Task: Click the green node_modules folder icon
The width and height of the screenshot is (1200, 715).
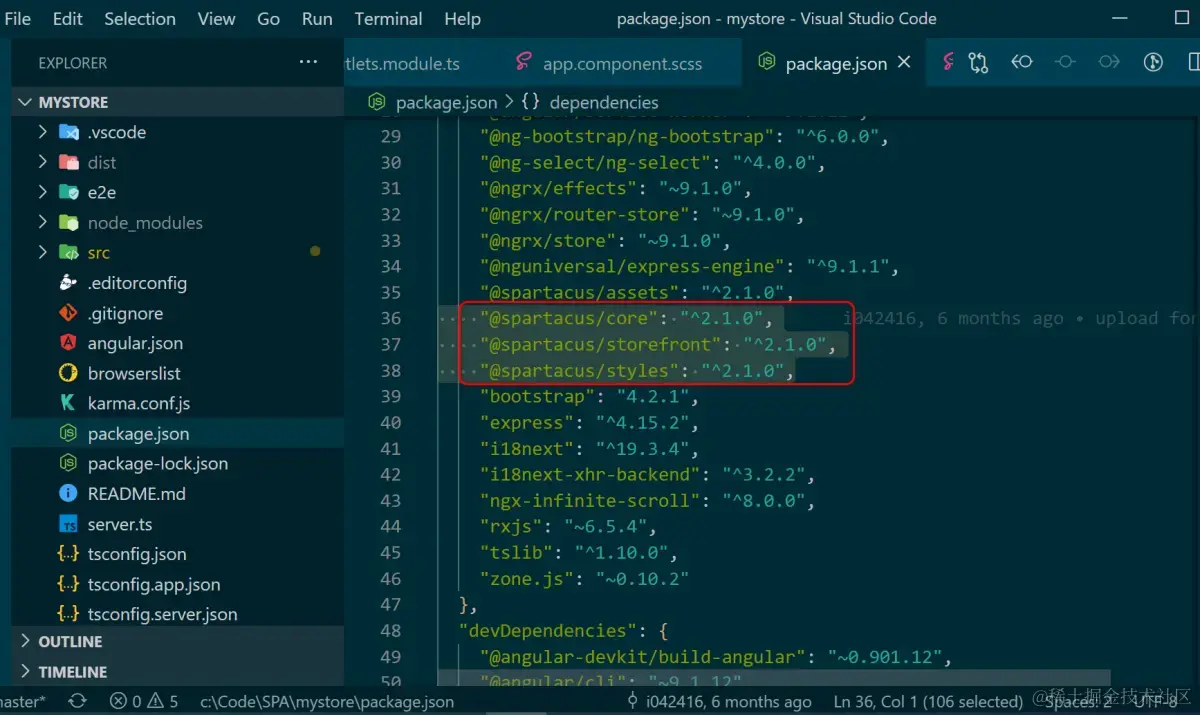Action: pos(69,222)
